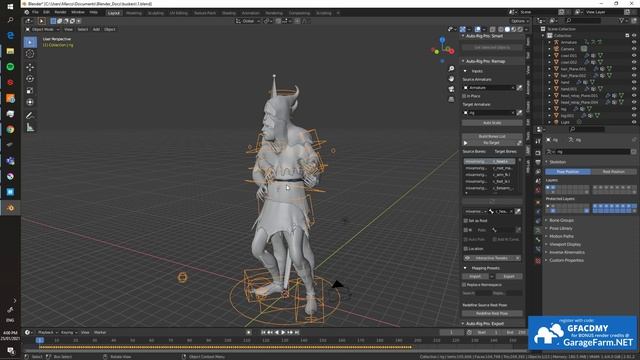Select the Scale tool

tap(30, 91)
